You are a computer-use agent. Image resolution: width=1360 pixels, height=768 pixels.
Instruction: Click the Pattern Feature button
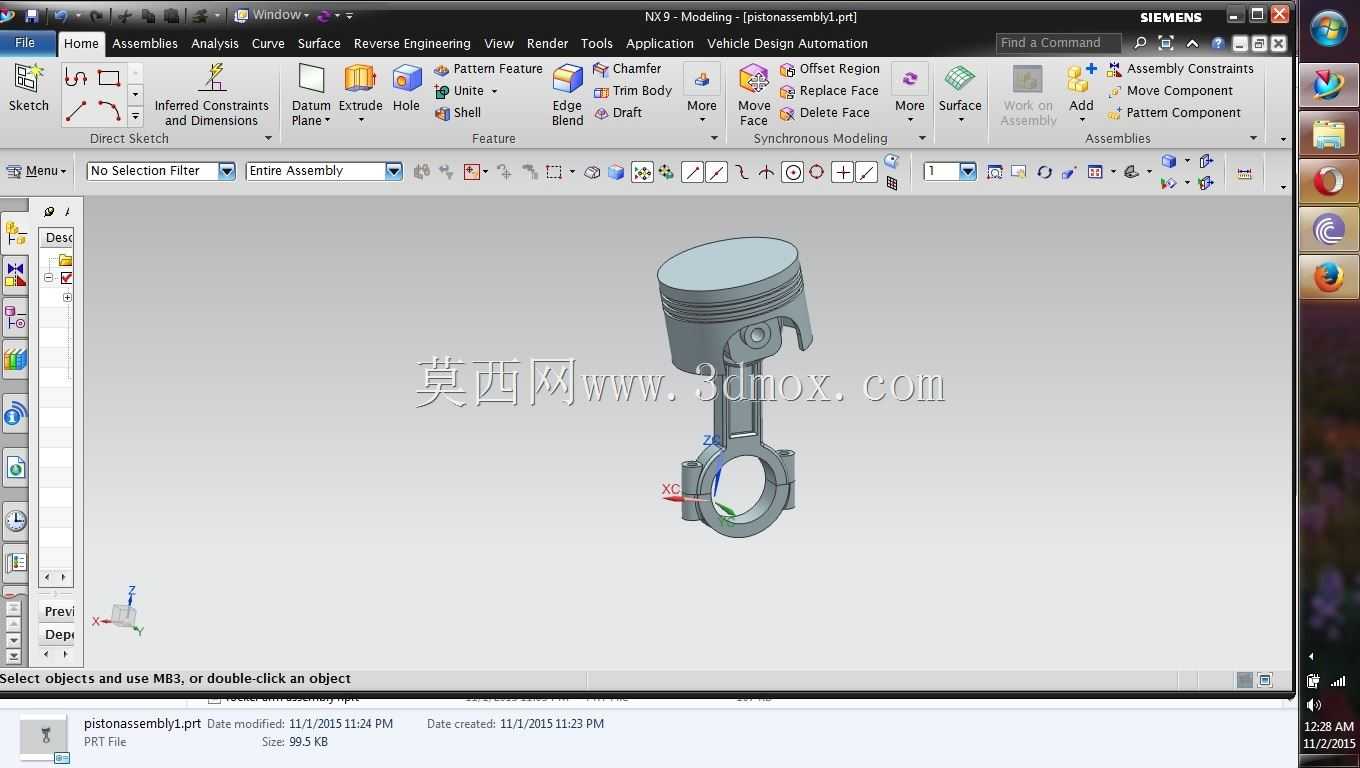tap(488, 69)
